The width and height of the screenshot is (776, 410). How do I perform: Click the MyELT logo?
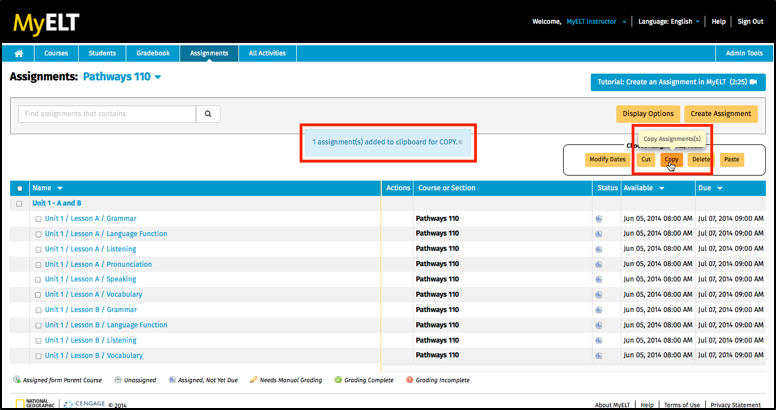46,24
